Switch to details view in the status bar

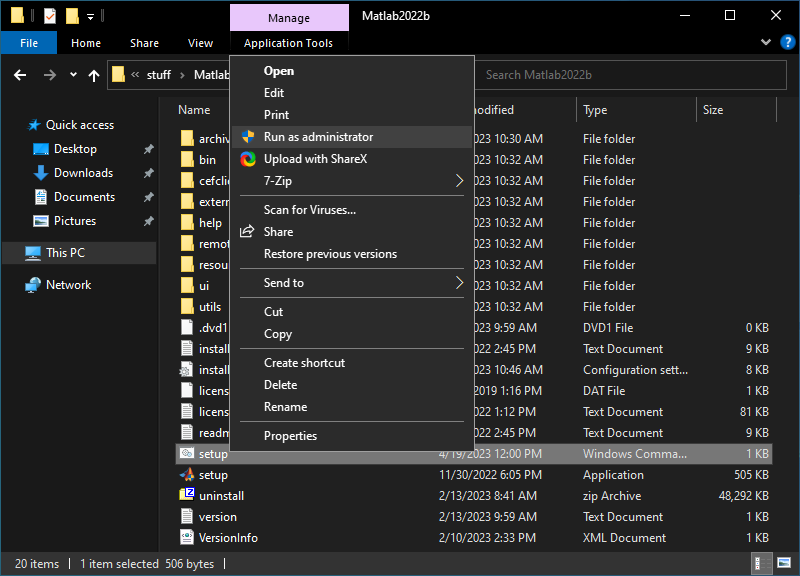click(764, 564)
